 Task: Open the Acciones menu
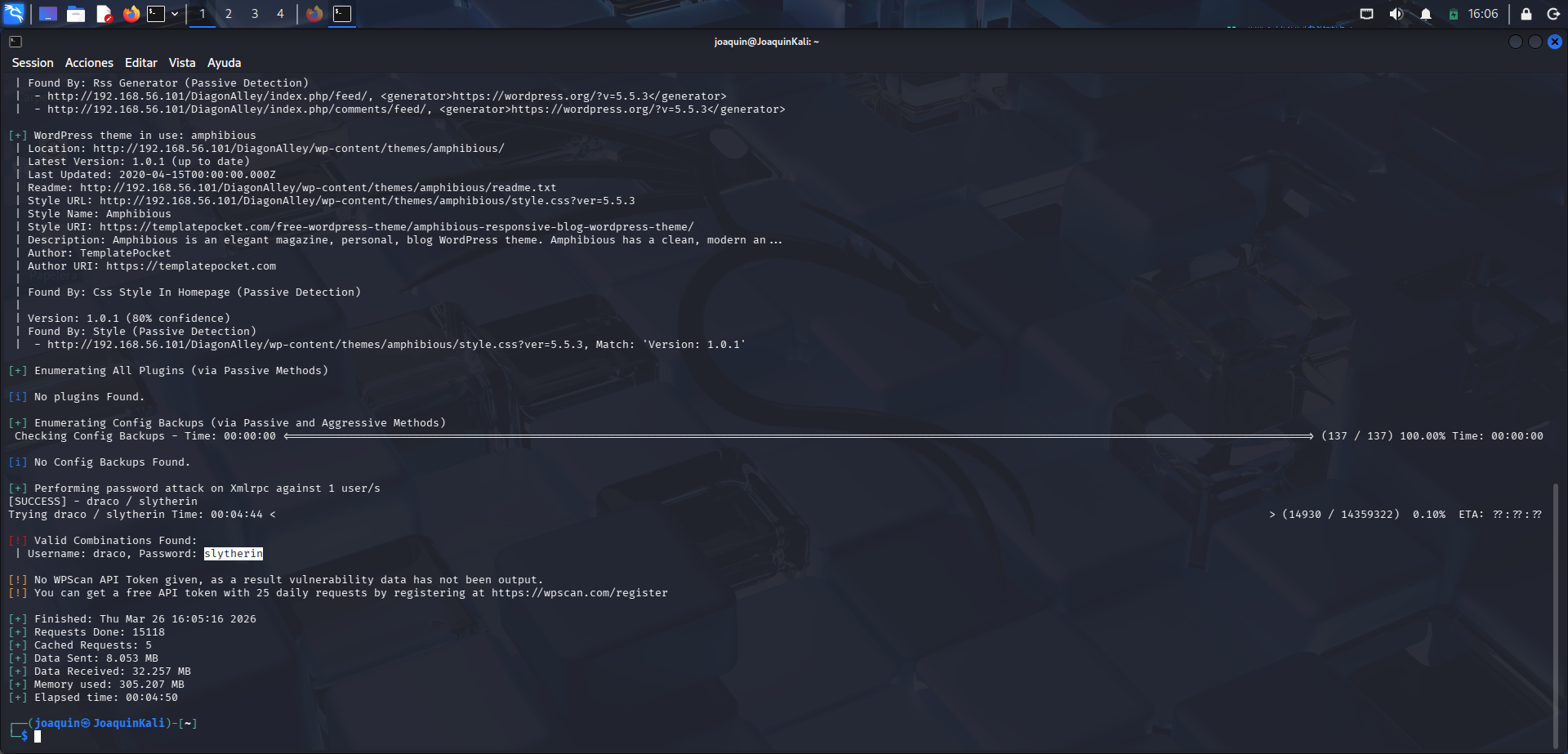click(89, 62)
